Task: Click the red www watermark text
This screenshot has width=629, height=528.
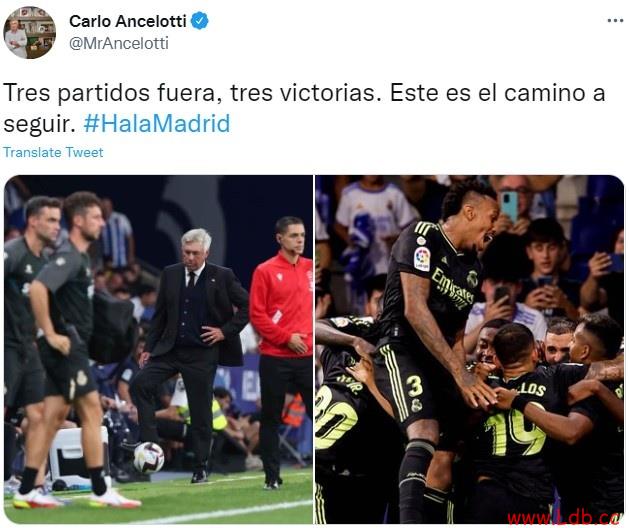Action: point(566,518)
